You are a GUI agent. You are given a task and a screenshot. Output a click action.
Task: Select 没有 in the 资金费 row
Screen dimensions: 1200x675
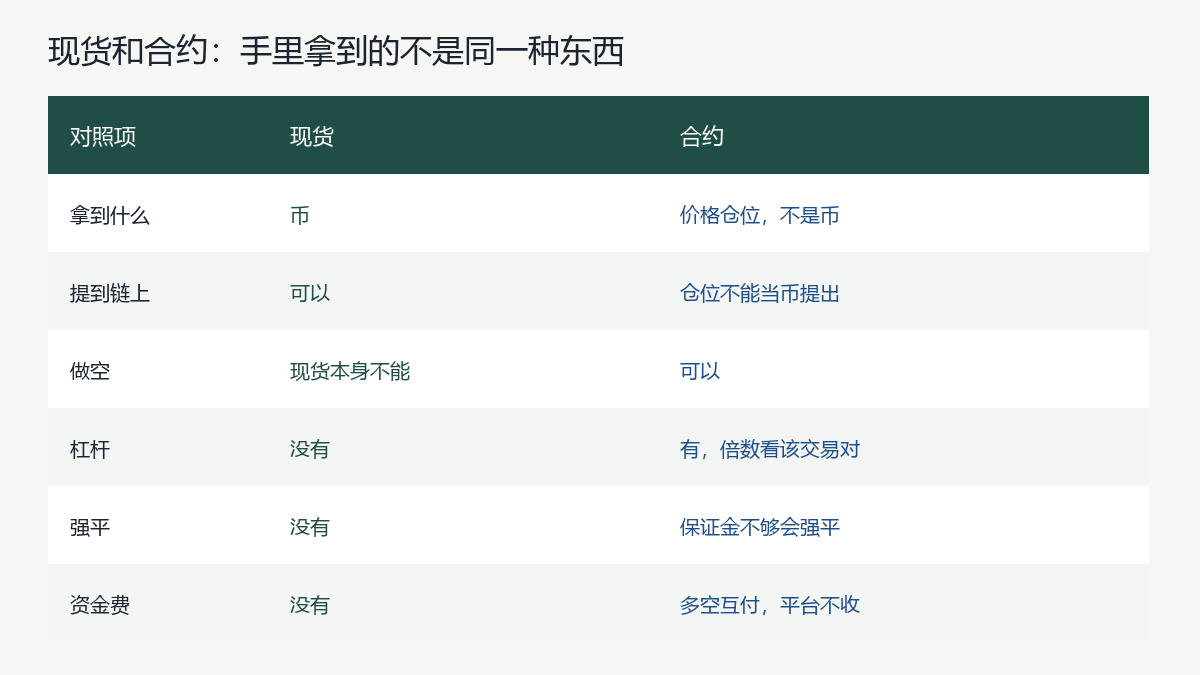(310, 605)
